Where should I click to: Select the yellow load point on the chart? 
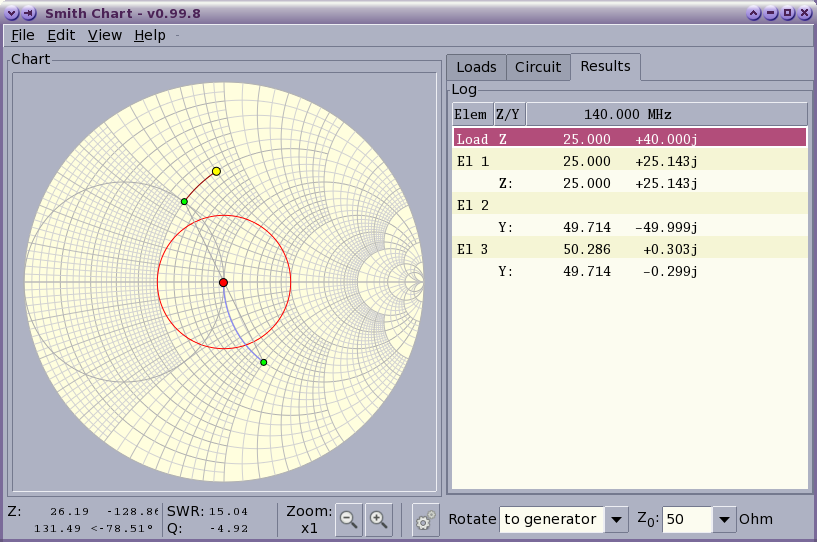216,171
